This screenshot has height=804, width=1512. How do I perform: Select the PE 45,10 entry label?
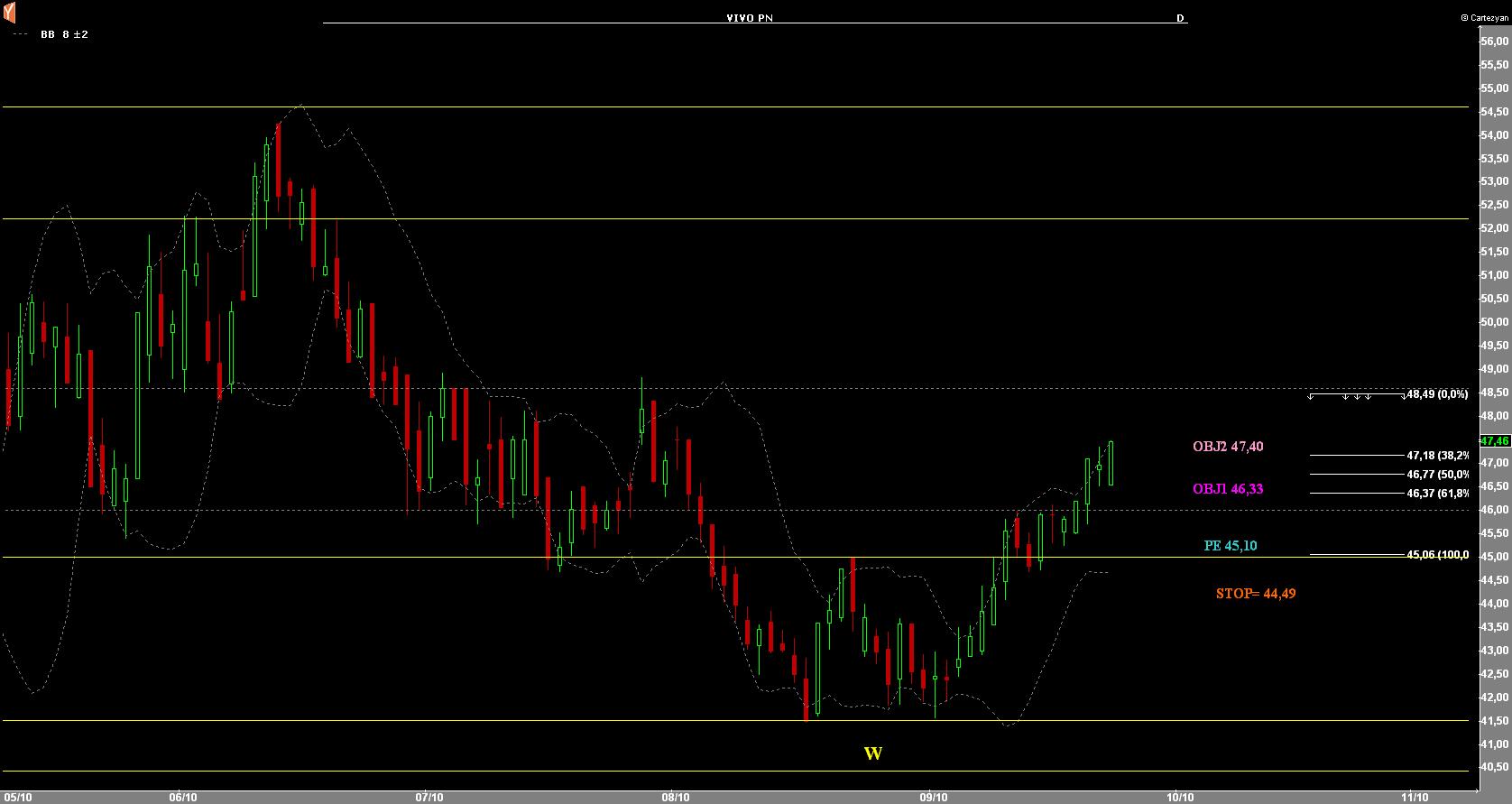(x=1231, y=546)
